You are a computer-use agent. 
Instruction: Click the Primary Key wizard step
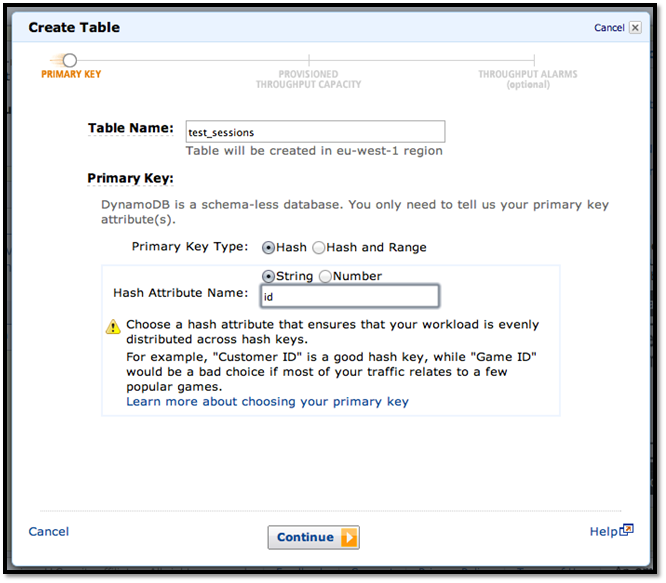(x=71, y=74)
